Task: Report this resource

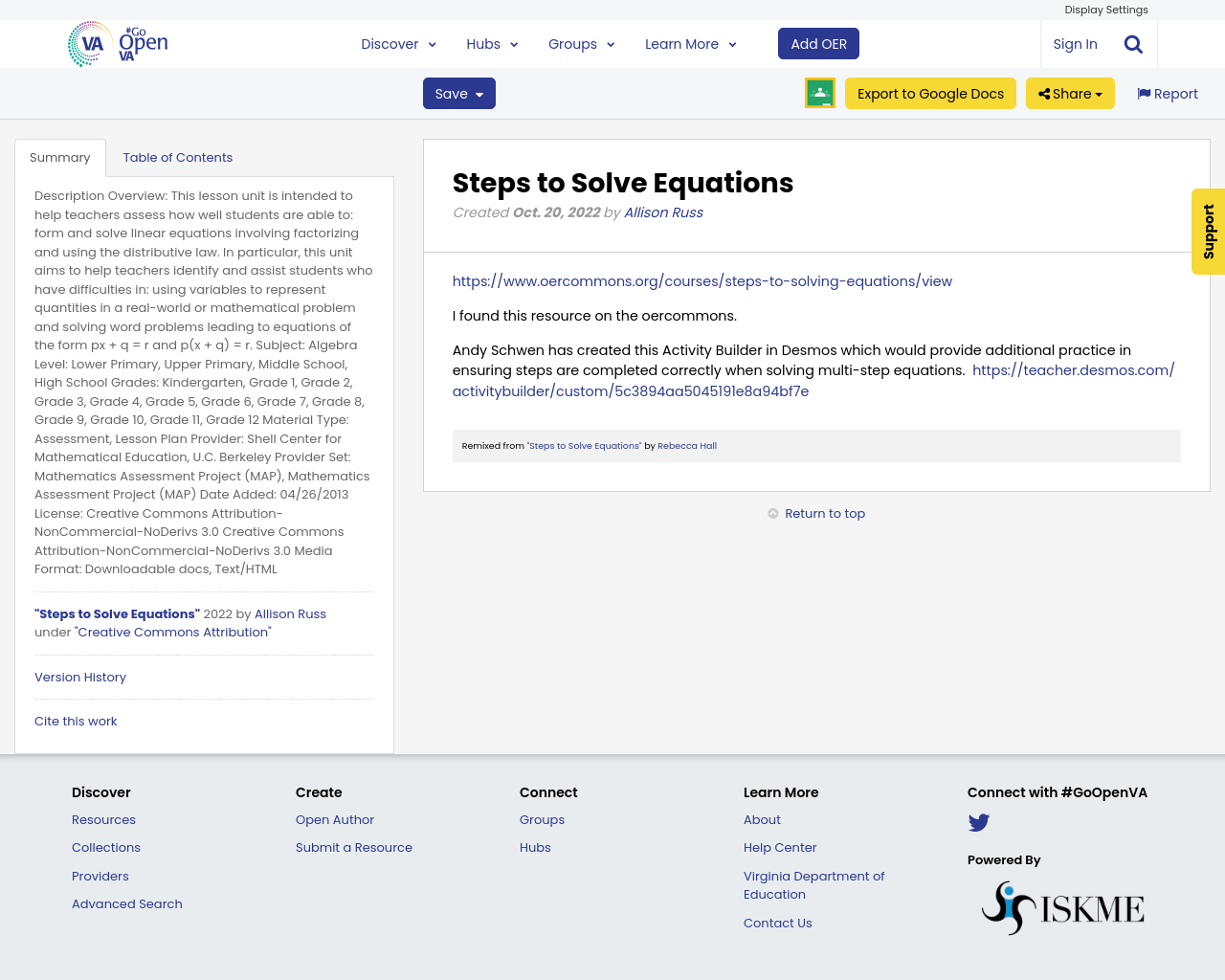Action: coord(1166,92)
